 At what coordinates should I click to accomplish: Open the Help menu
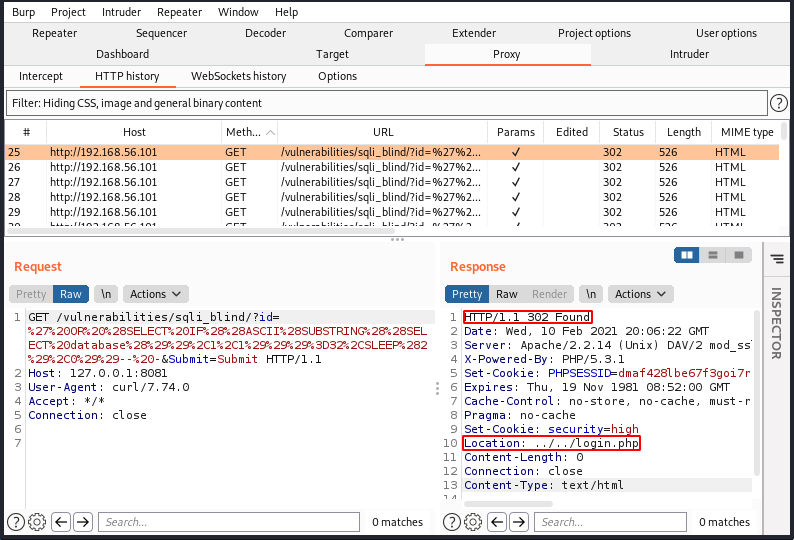click(287, 12)
